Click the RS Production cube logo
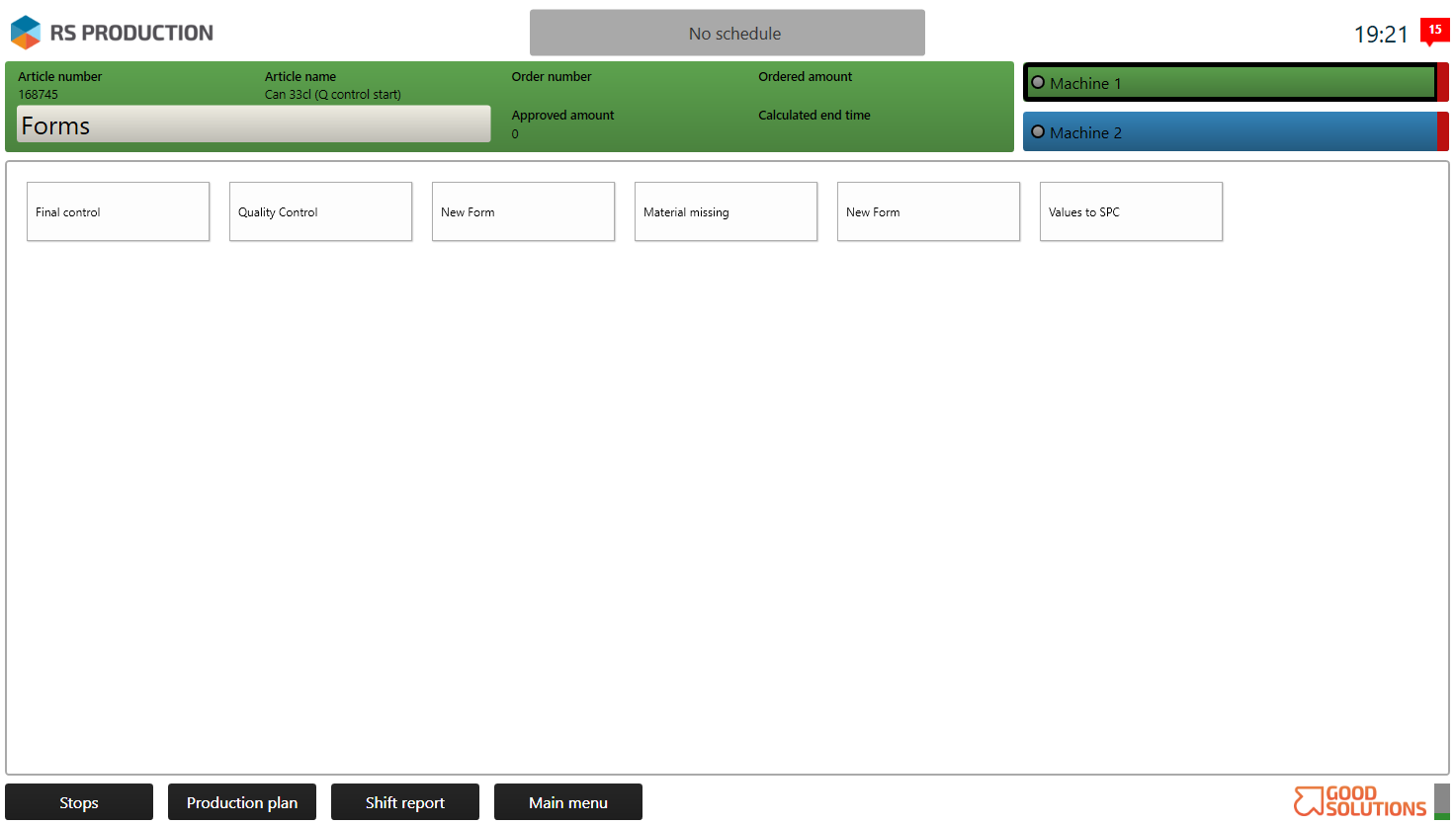 click(x=26, y=33)
